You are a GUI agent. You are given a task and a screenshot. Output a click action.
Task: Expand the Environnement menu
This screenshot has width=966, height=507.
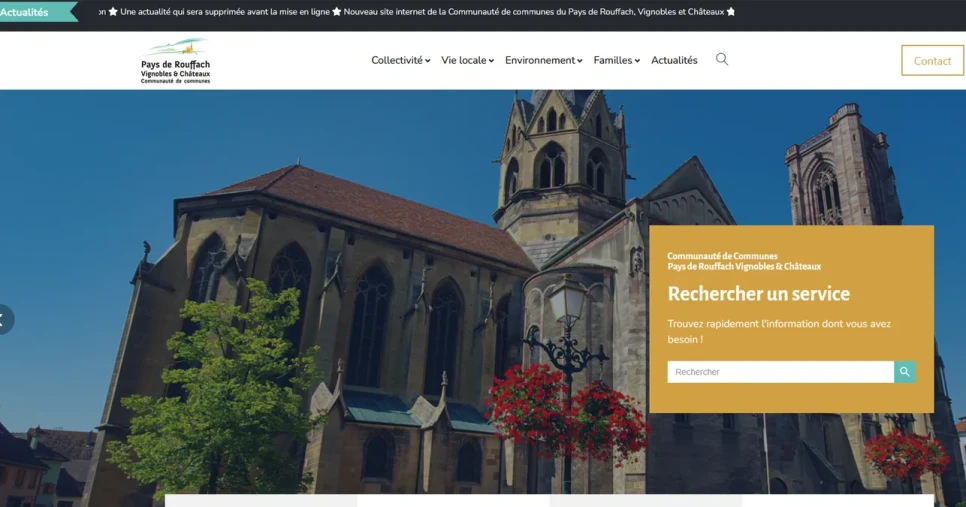(x=543, y=60)
